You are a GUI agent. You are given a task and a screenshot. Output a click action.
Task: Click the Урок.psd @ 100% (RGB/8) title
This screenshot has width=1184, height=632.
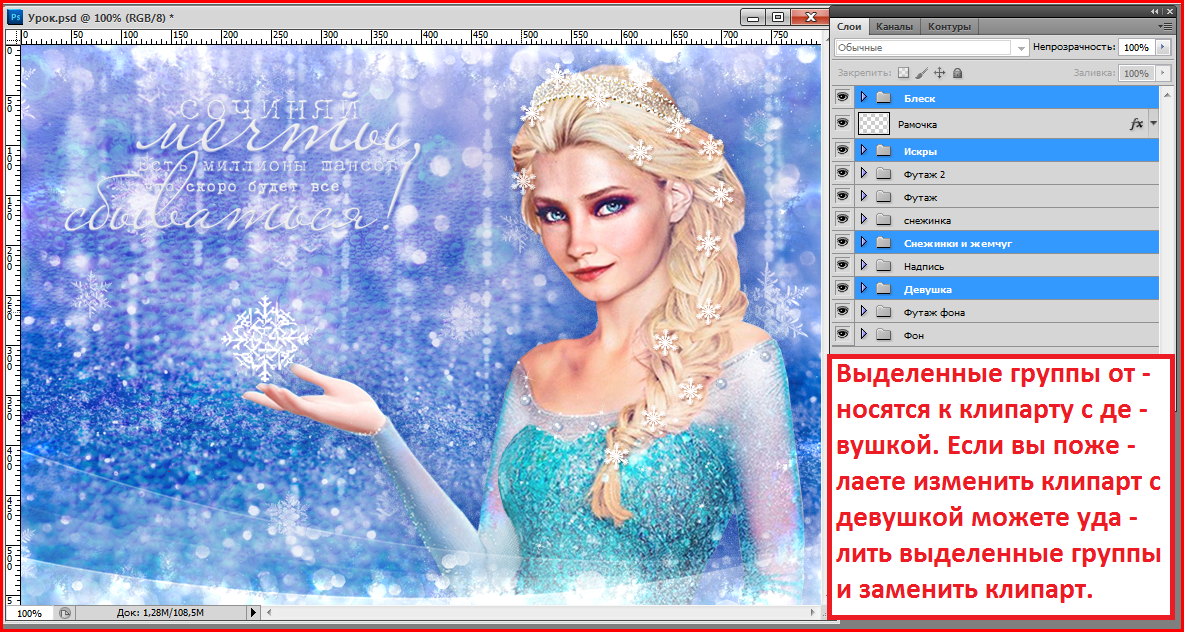(x=99, y=16)
